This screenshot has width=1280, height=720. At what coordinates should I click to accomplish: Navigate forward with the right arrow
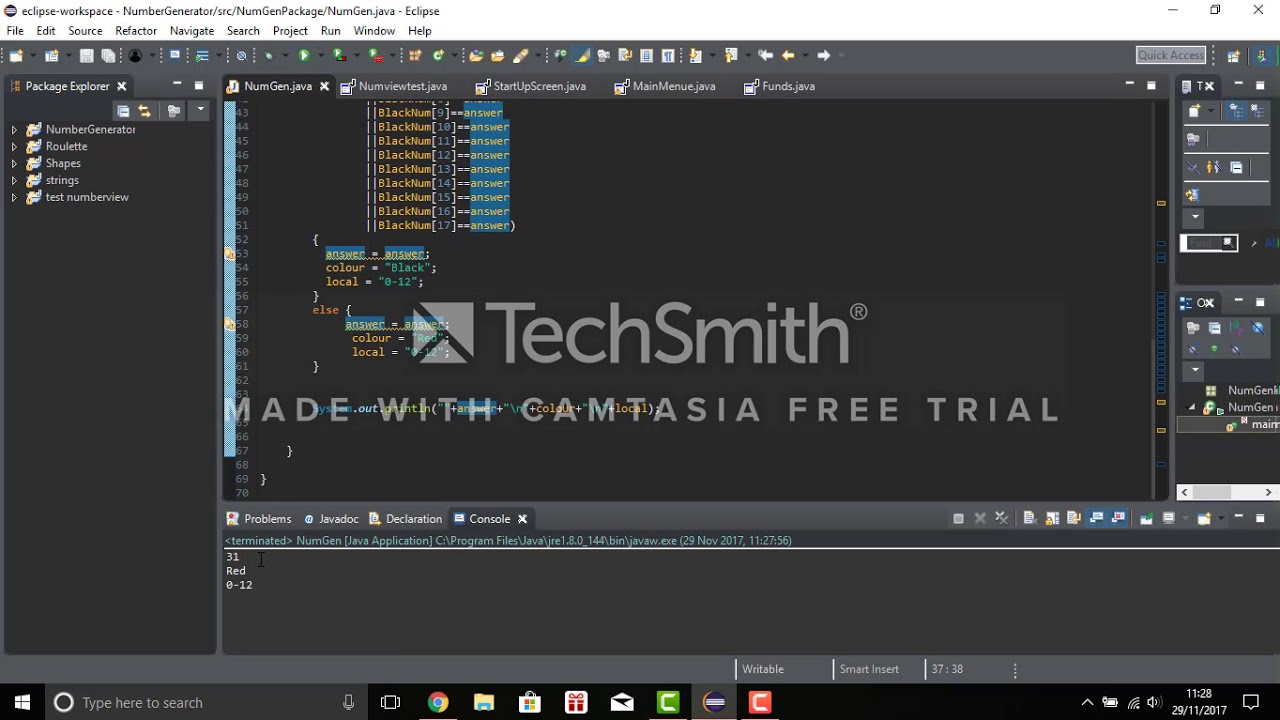823,55
